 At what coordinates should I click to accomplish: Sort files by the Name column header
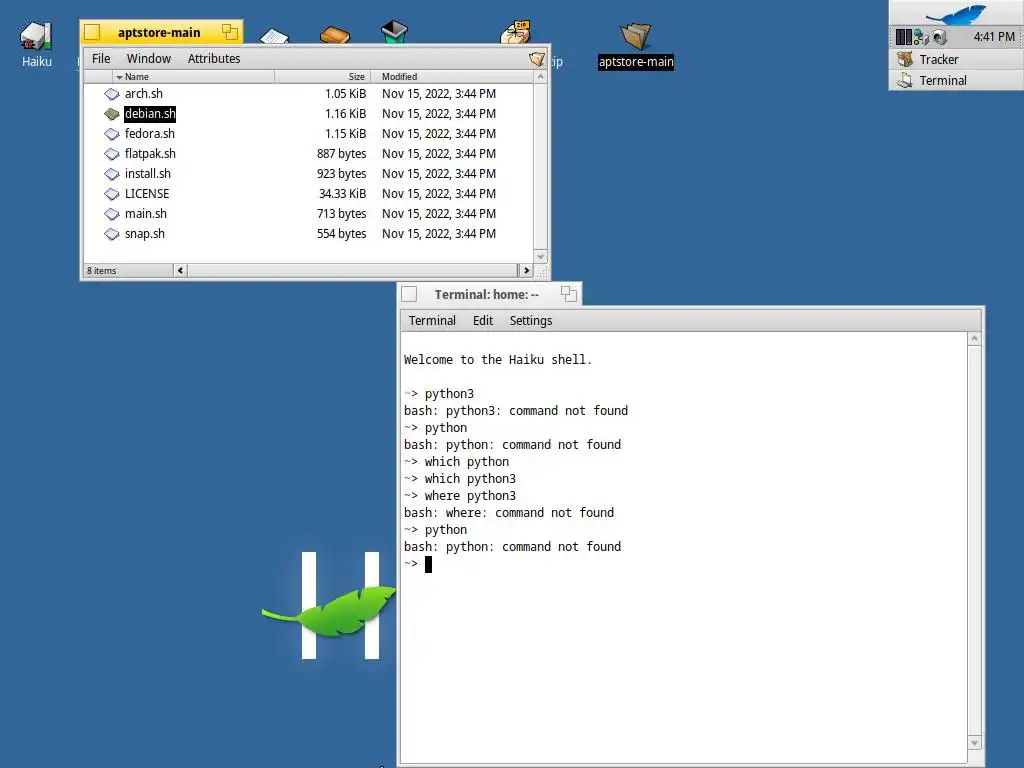point(193,76)
